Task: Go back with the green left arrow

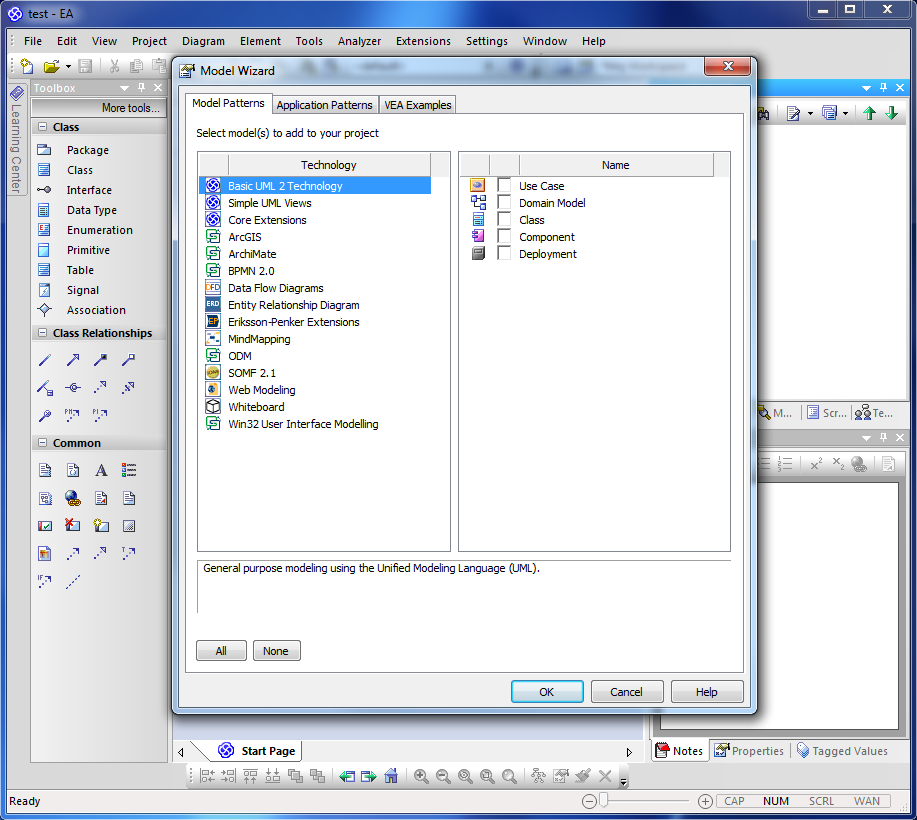Action: [347, 776]
